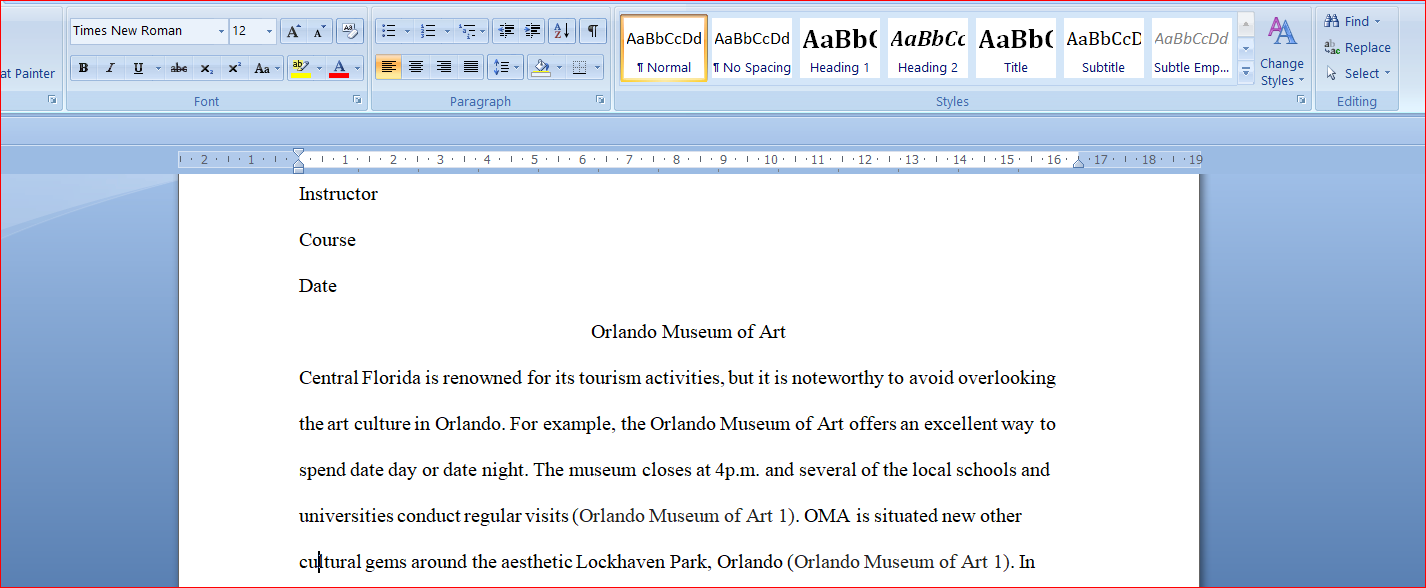Click the Shrink Font icon
This screenshot has width=1426, height=588.
point(320,31)
